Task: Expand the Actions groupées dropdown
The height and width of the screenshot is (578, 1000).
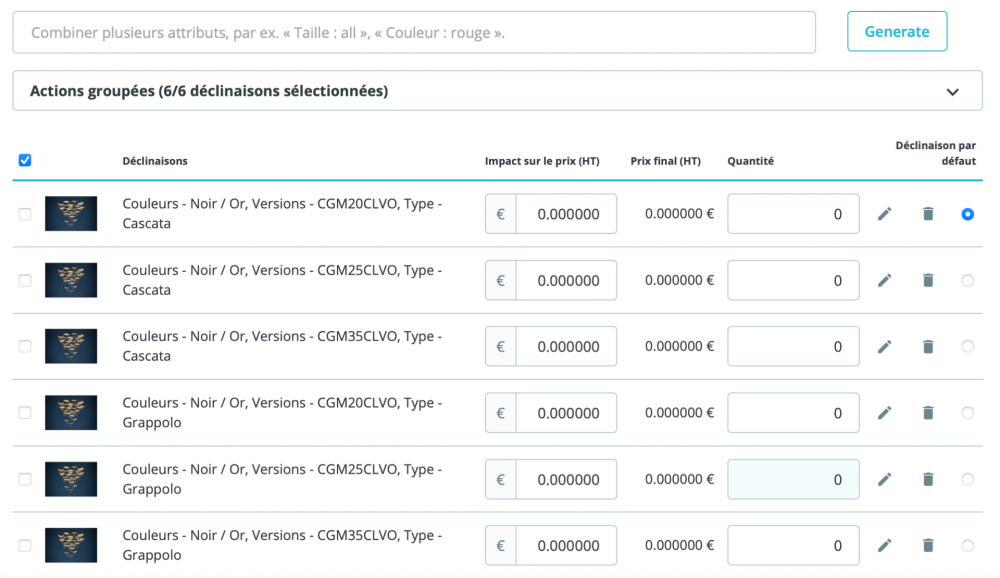Action: click(x=497, y=91)
